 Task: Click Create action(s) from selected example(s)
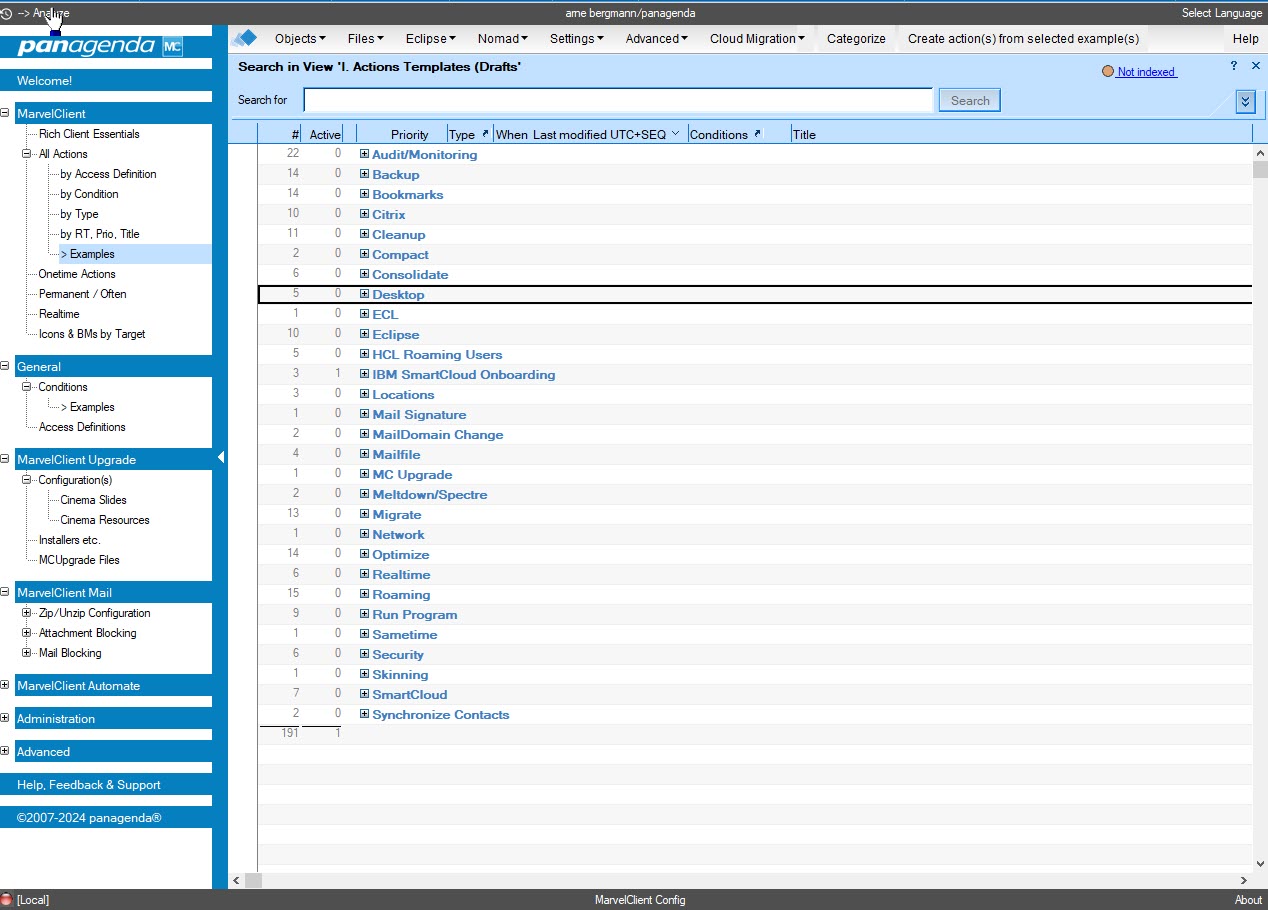tap(1023, 38)
